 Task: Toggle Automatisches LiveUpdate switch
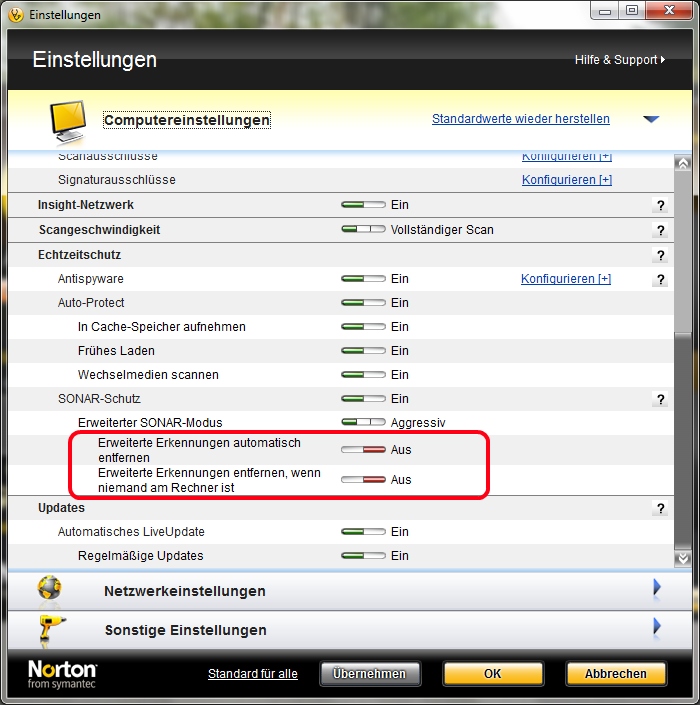(363, 532)
